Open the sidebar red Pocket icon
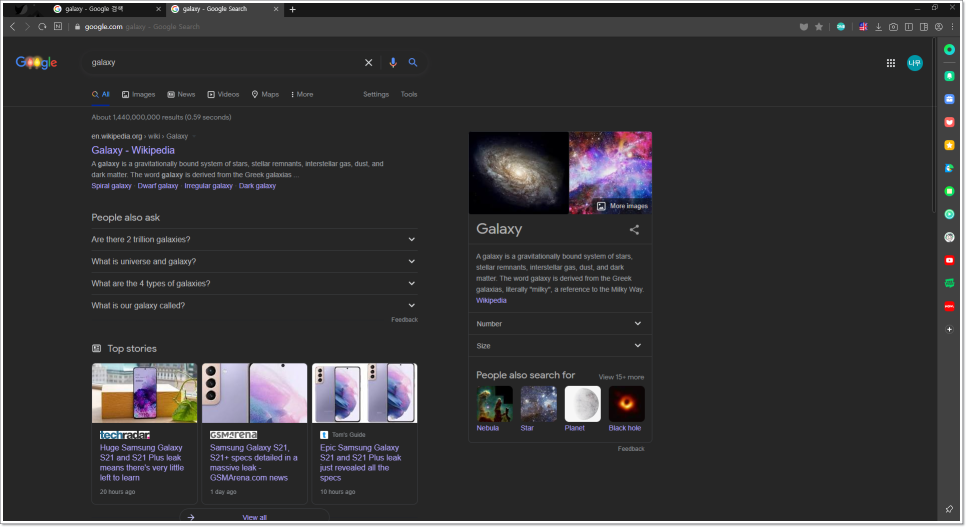This screenshot has height=527, width=966. (949, 122)
